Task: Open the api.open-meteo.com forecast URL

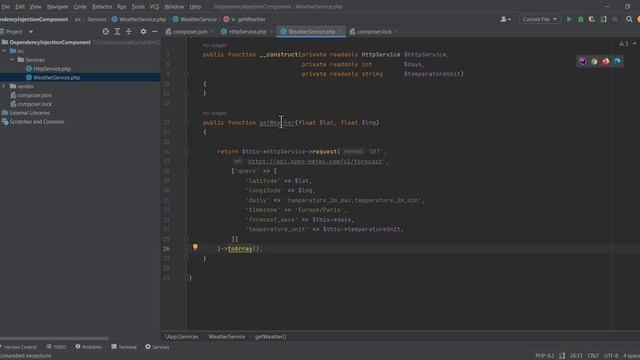Action: coord(316,161)
